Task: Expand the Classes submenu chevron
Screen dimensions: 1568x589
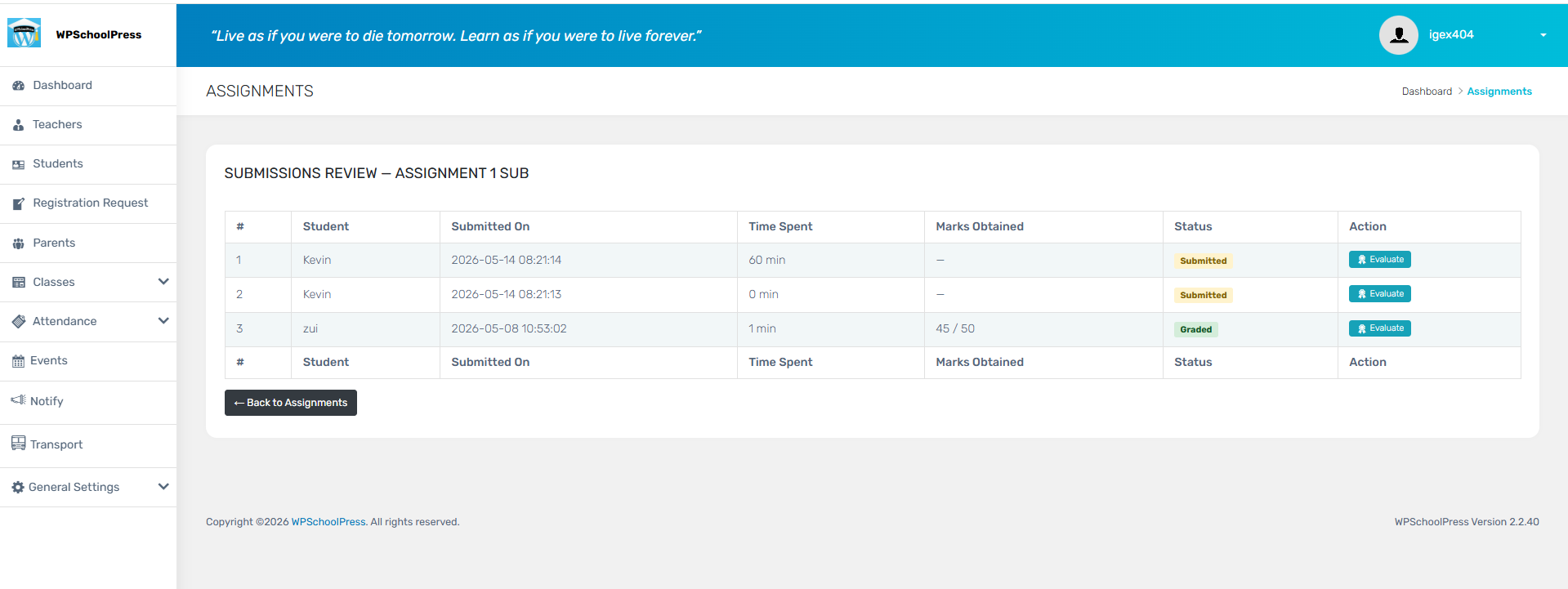Action: 163,282
